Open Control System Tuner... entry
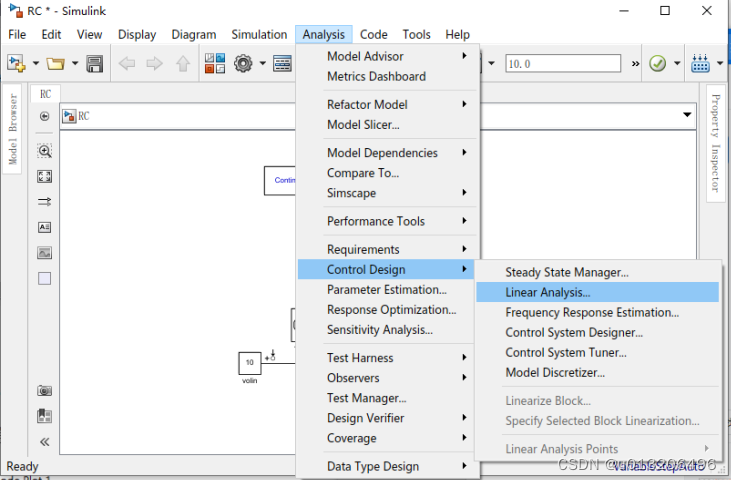The image size is (731, 480). pos(597,352)
